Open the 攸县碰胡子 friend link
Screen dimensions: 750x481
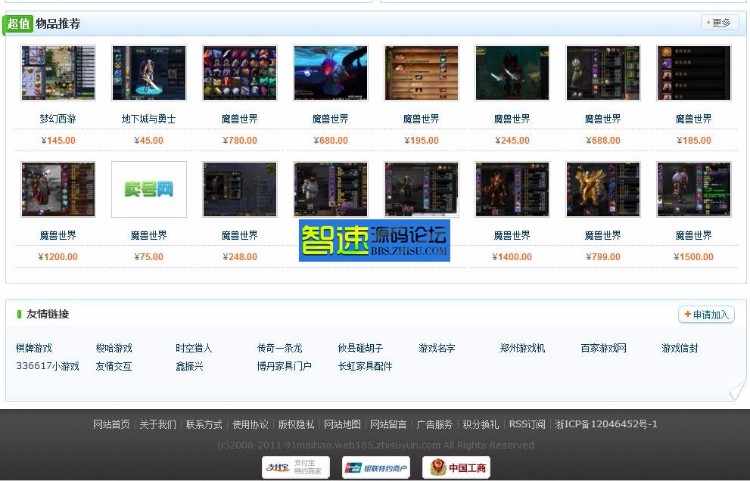pos(360,348)
